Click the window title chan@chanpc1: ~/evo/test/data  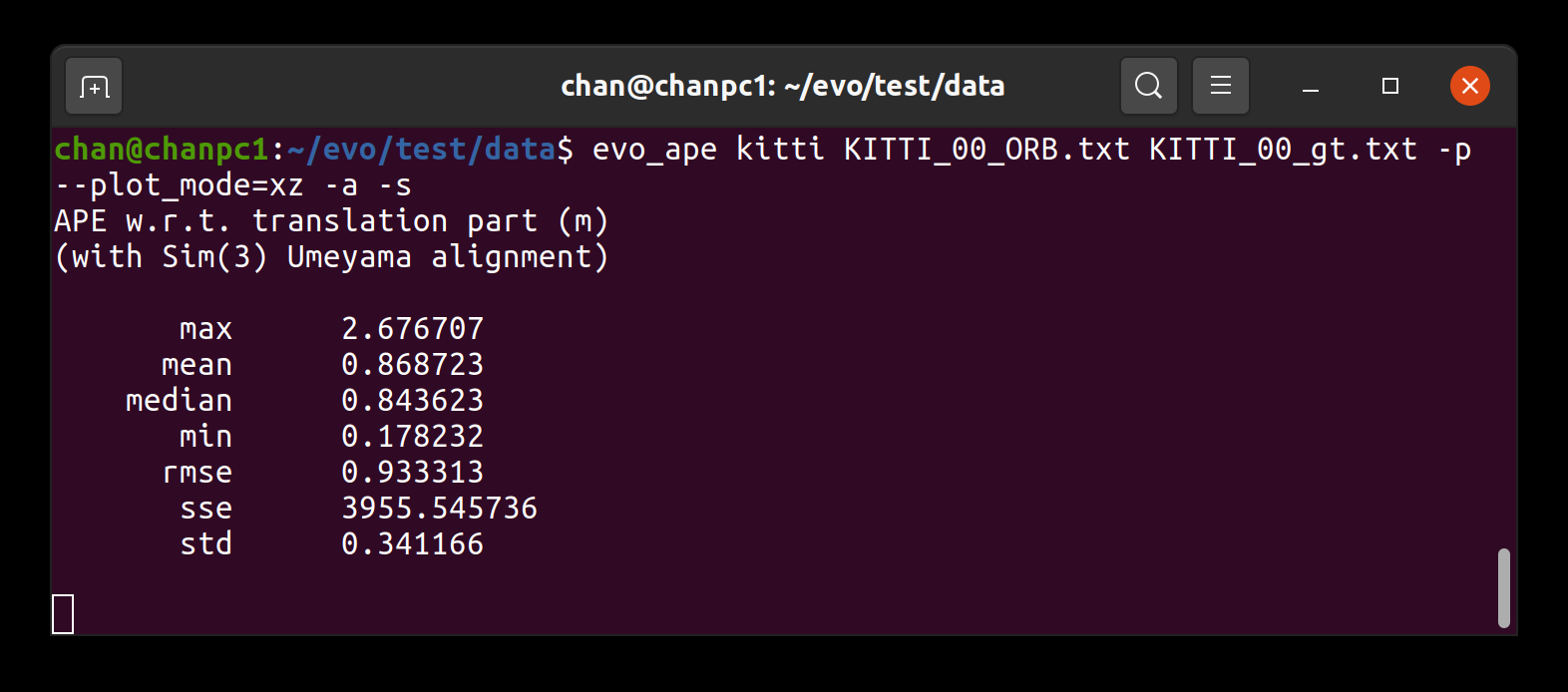(782, 87)
